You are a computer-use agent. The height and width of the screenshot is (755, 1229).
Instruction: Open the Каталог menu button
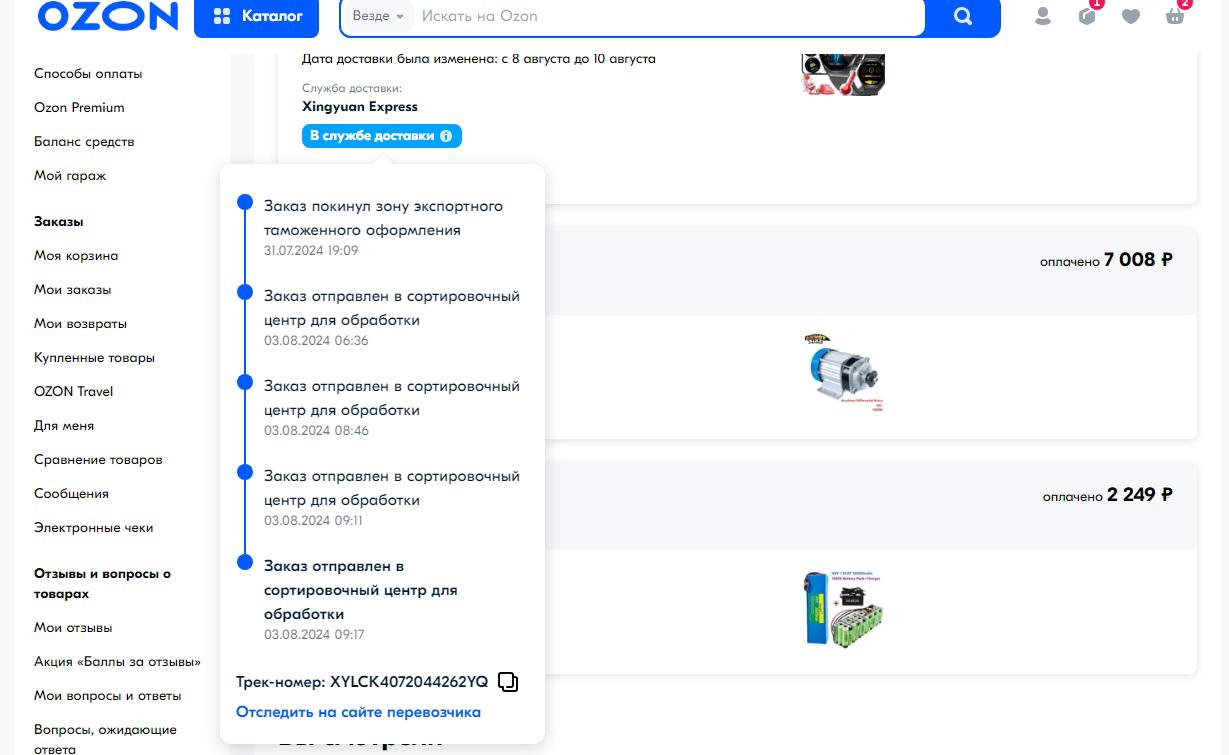point(257,17)
